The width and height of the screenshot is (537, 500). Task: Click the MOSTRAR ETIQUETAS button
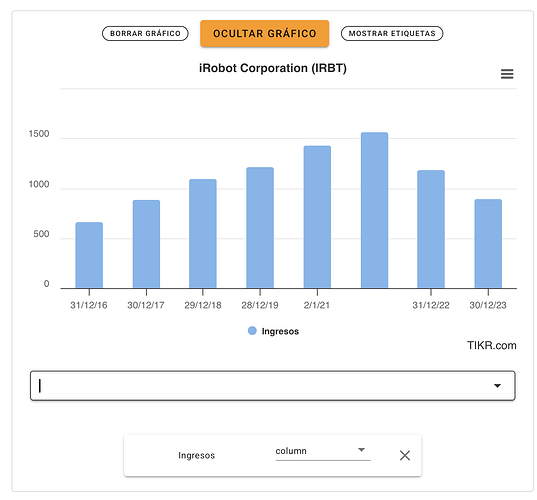392,34
